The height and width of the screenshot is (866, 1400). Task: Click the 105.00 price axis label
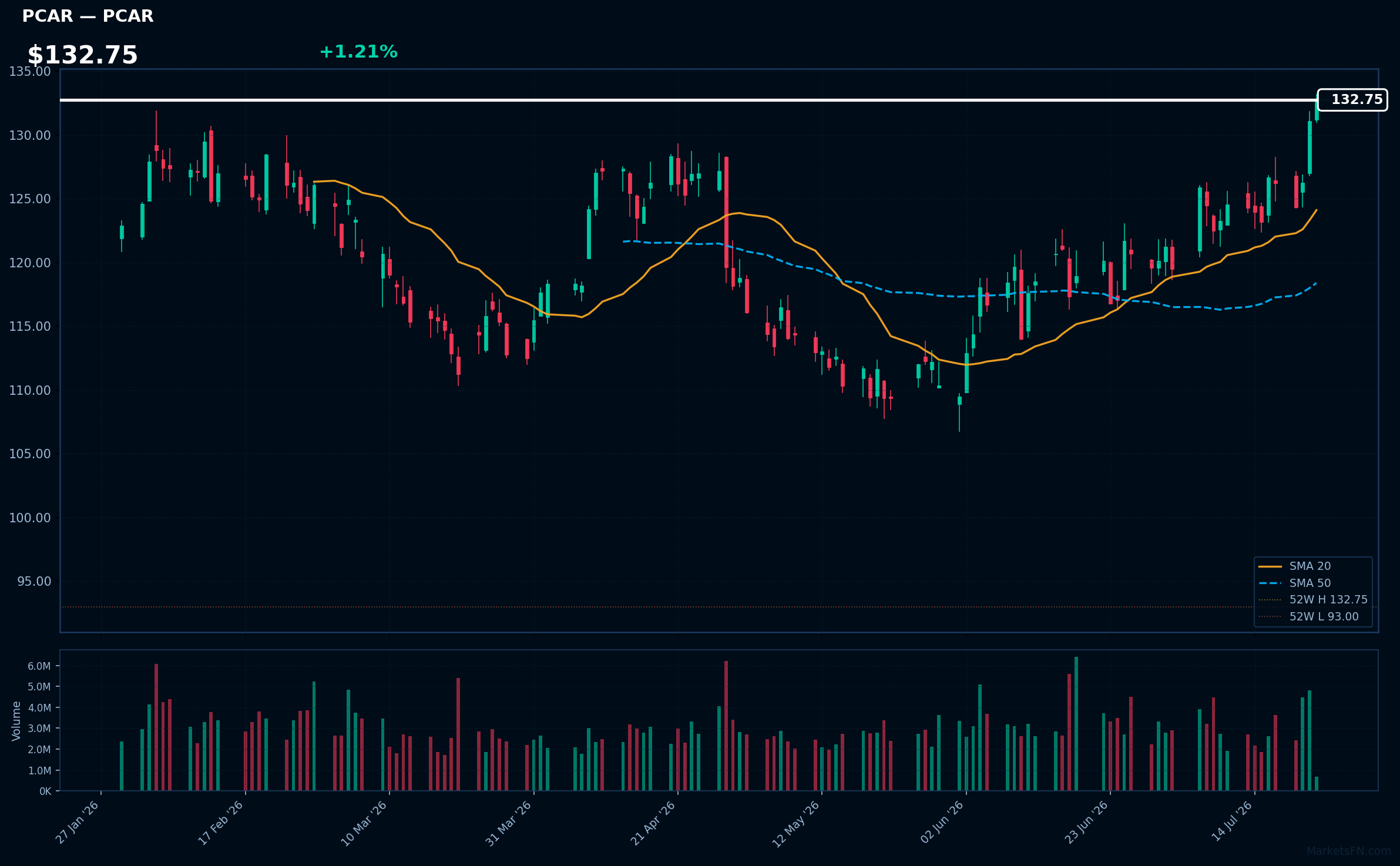(x=30, y=454)
